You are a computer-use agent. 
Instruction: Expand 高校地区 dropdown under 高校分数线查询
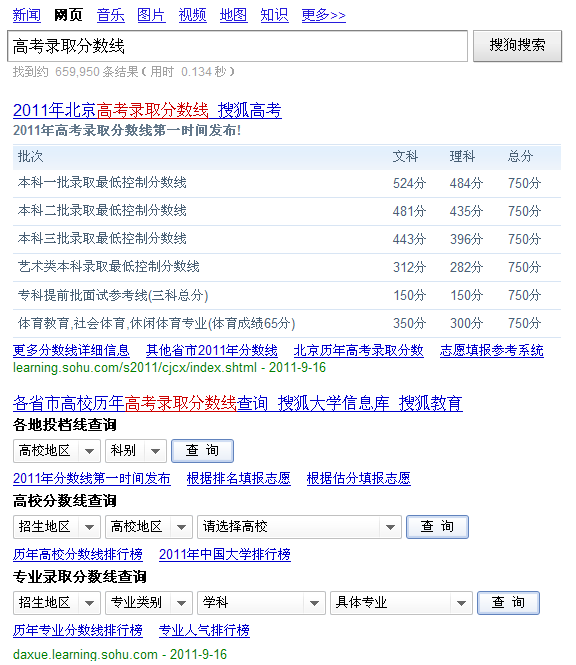(x=149, y=527)
